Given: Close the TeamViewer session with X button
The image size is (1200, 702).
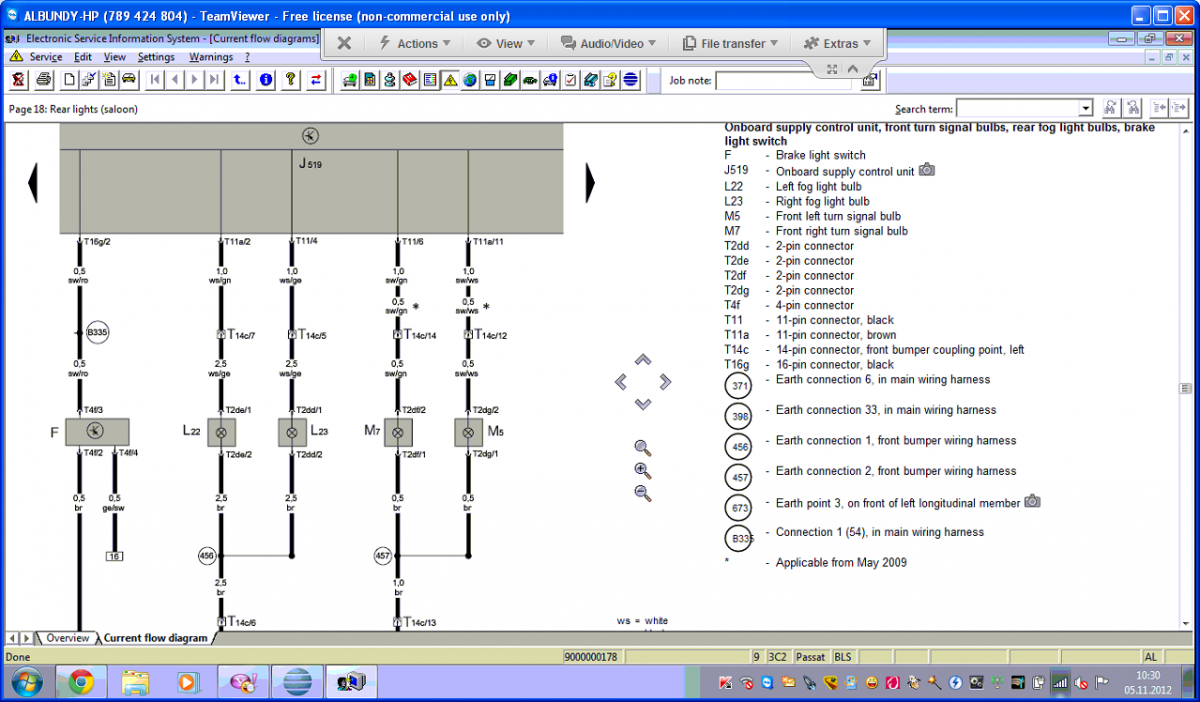Looking at the screenshot, I should coord(343,43).
